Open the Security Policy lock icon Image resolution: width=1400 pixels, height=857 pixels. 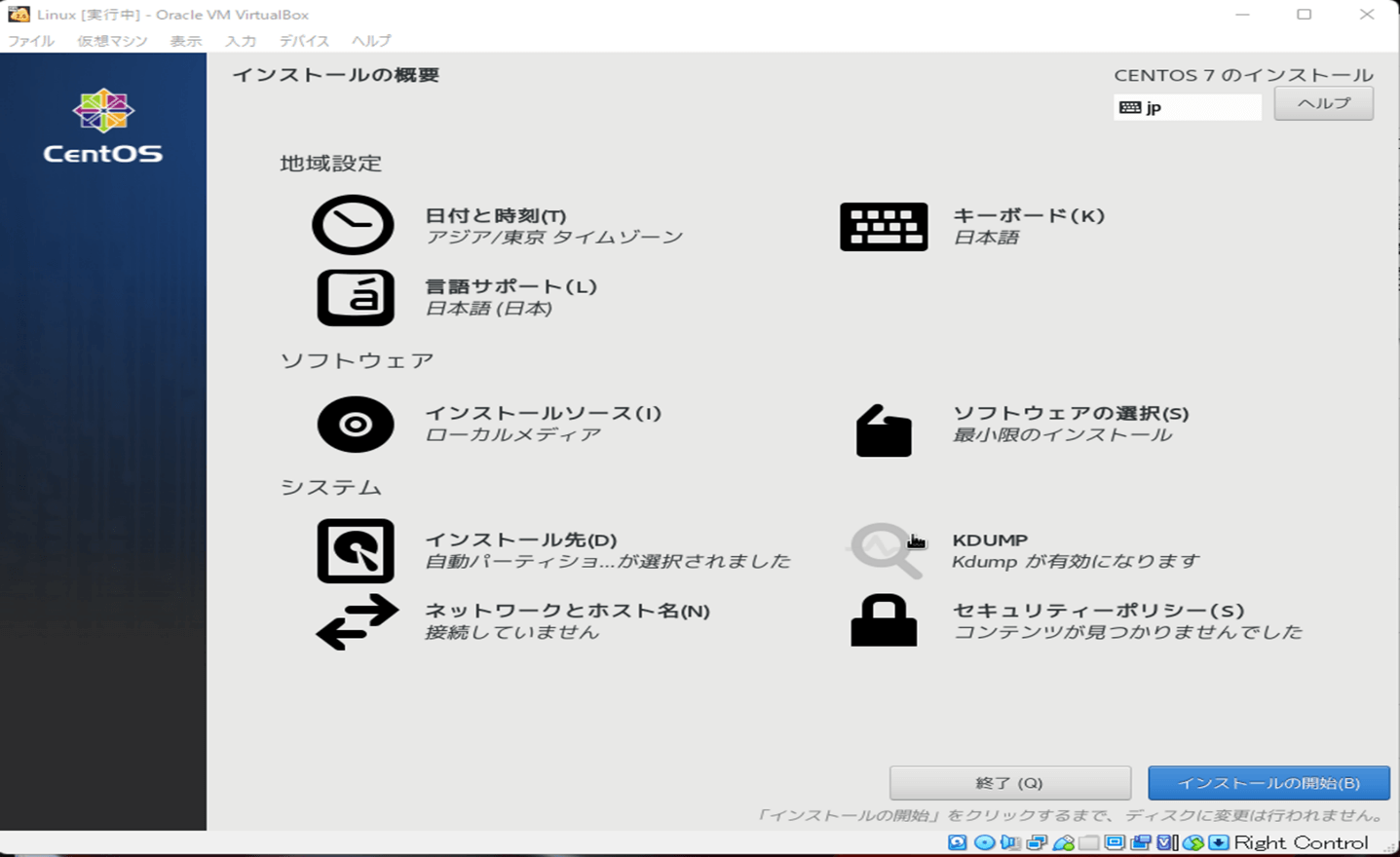884,620
